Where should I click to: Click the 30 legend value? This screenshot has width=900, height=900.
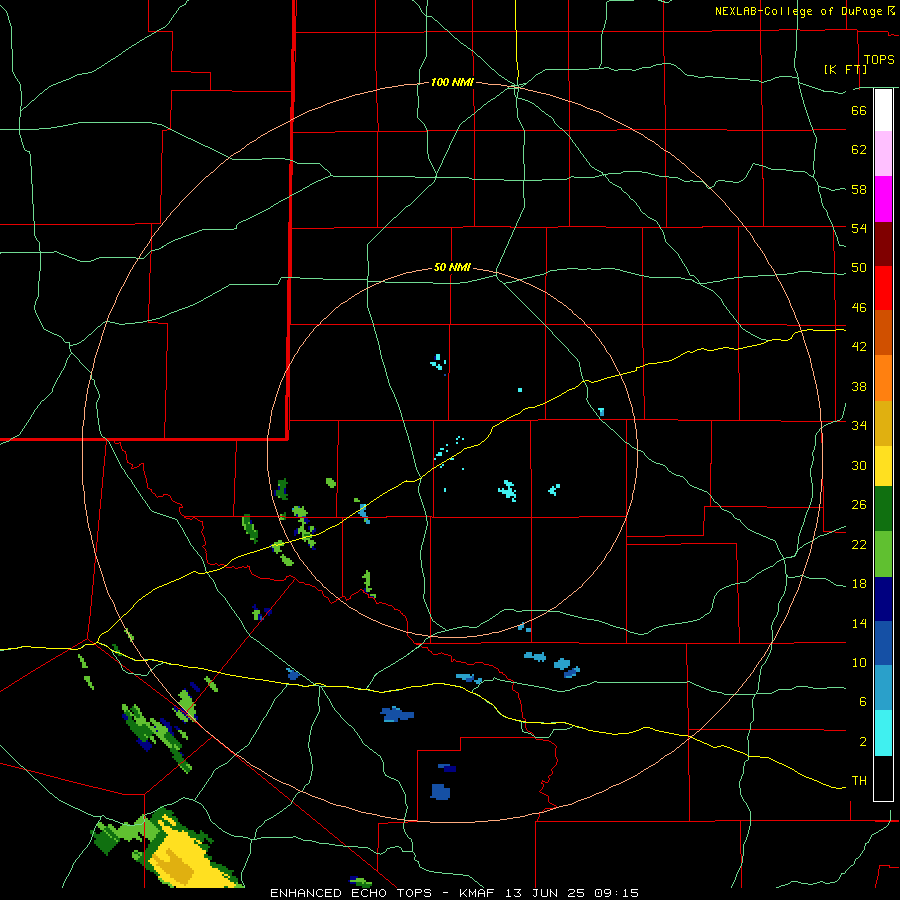(x=859, y=465)
